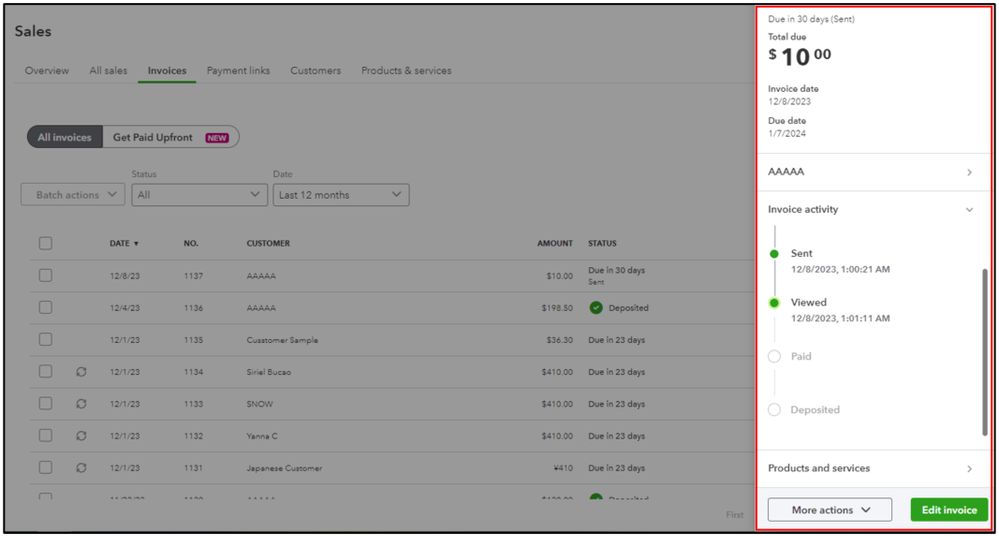Check the box for invoice 1137
999x536 pixels.
(x=45, y=276)
